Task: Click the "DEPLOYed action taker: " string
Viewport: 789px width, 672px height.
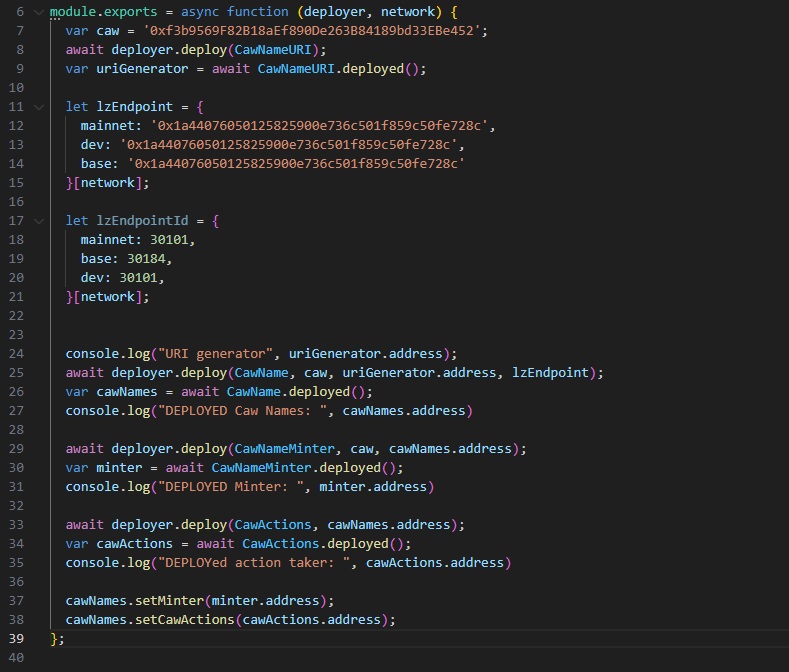Action: [x=254, y=563]
